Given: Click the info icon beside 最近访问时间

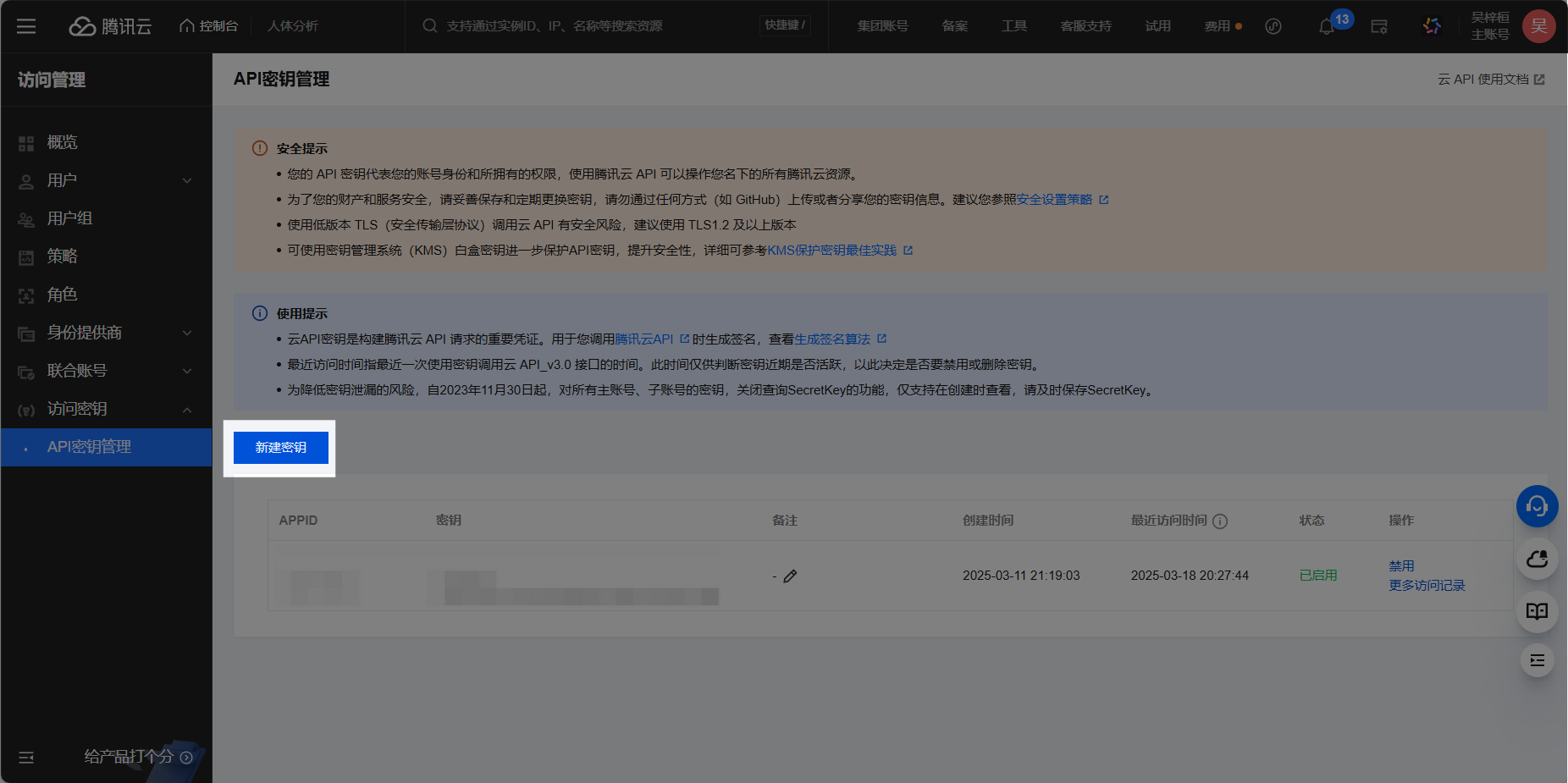Looking at the screenshot, I should coord(1220,521).
